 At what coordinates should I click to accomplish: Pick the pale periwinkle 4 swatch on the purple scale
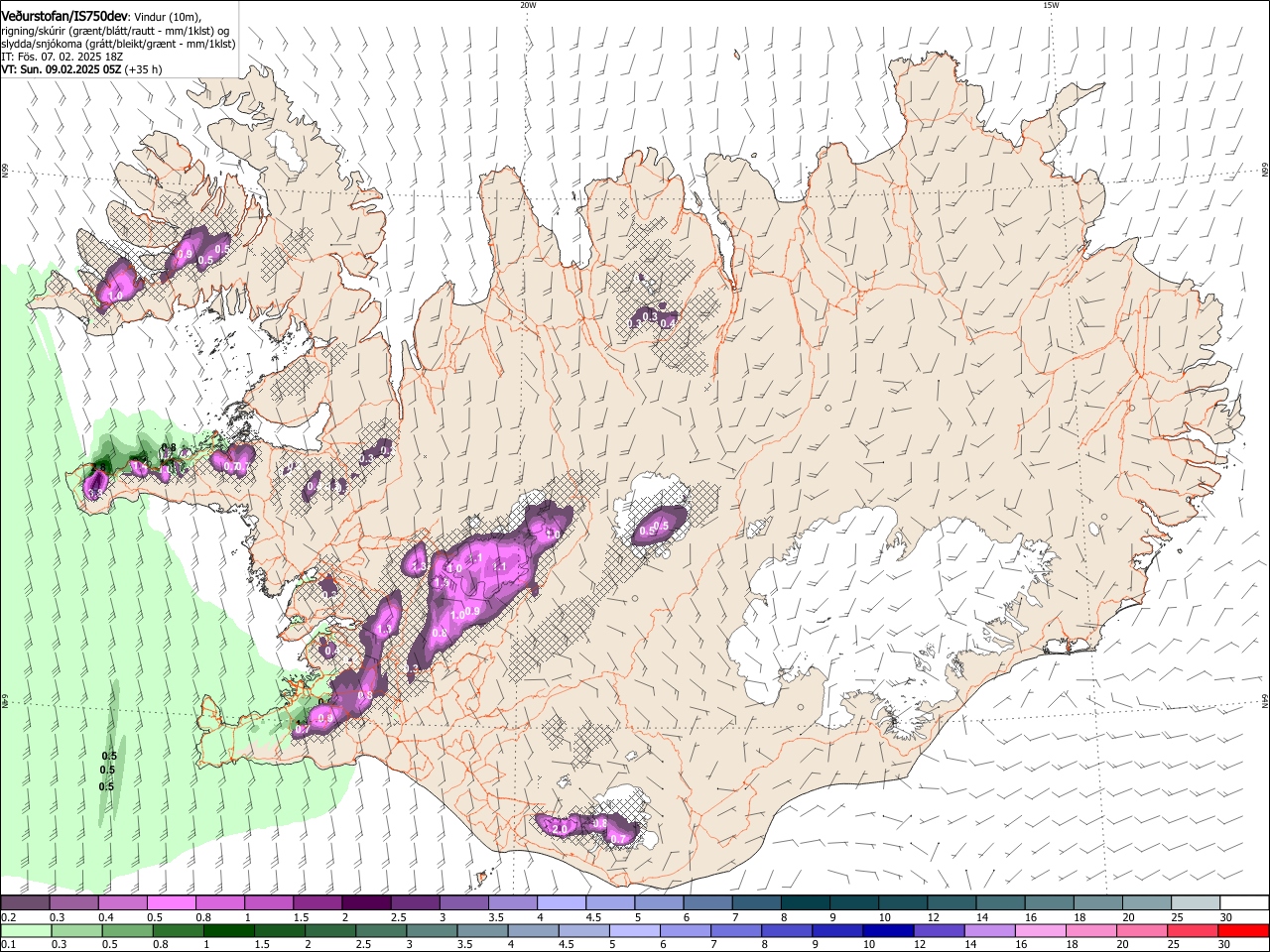point(562,903)
